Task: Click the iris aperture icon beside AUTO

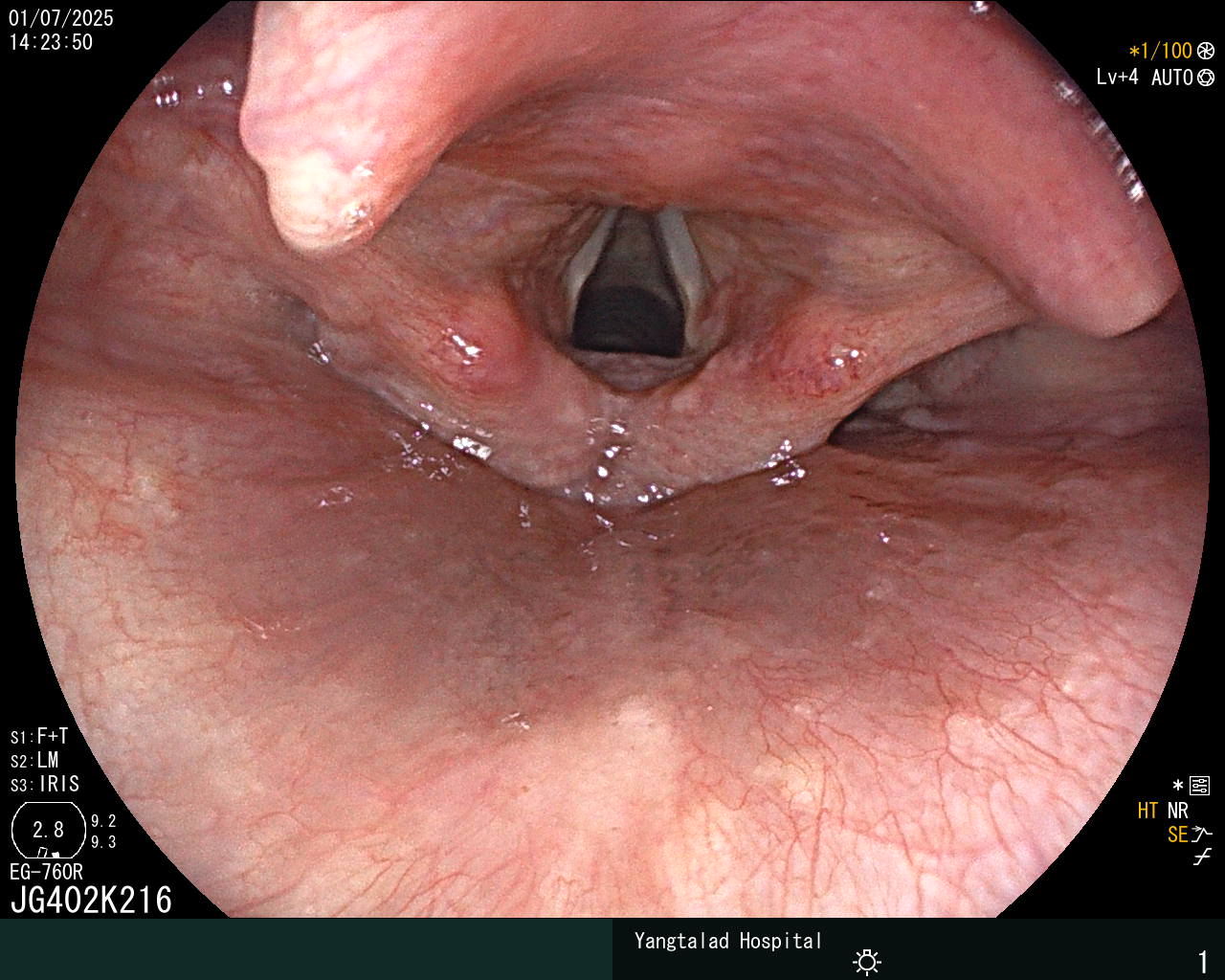Action: [x=1206, y=78]
